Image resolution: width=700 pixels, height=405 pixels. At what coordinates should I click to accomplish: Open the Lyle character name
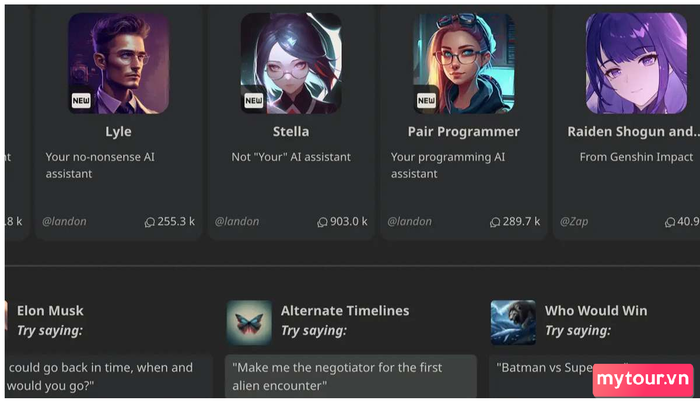click(x=118, y=131)
